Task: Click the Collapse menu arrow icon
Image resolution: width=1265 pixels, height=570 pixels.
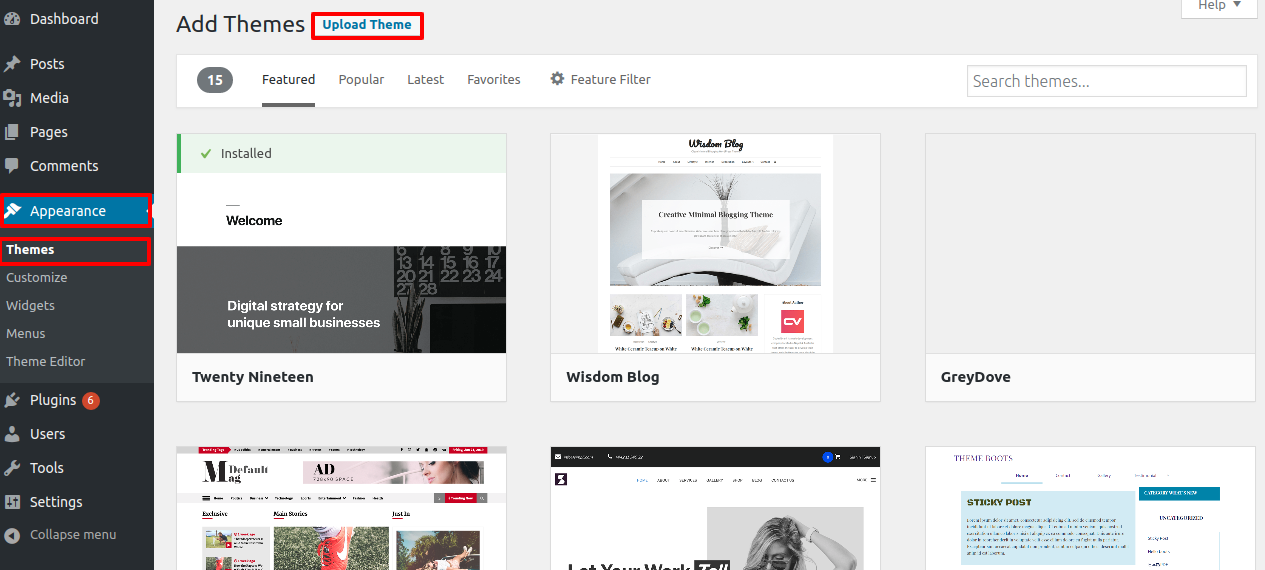Action: click(x=12, y=535)
